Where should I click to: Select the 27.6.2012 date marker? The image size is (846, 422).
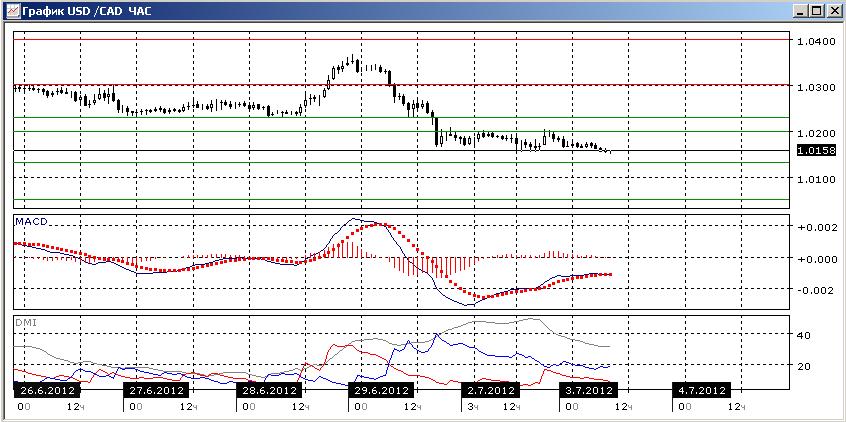pos(156,390)
